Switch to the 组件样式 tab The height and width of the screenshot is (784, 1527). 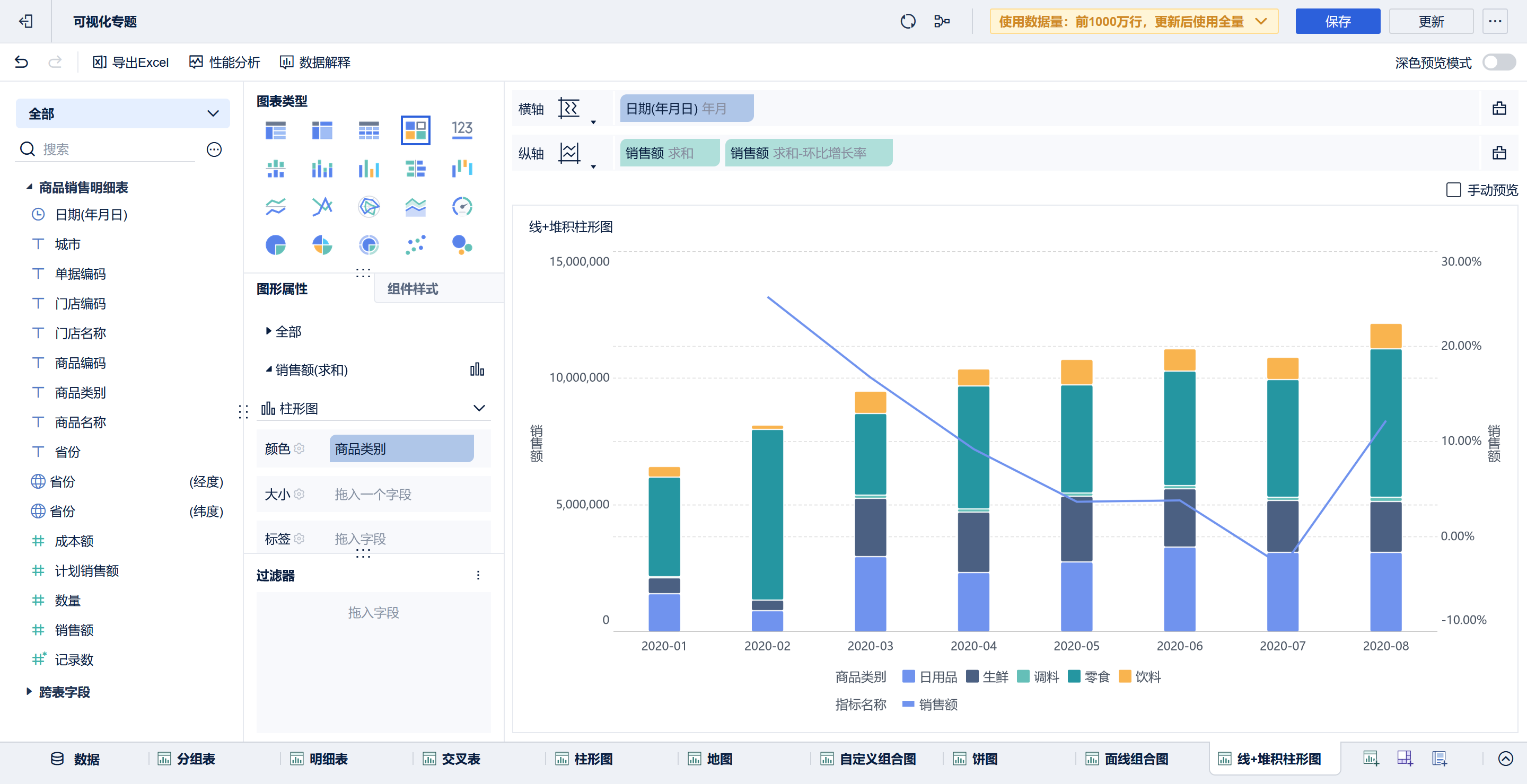[413, 289]
